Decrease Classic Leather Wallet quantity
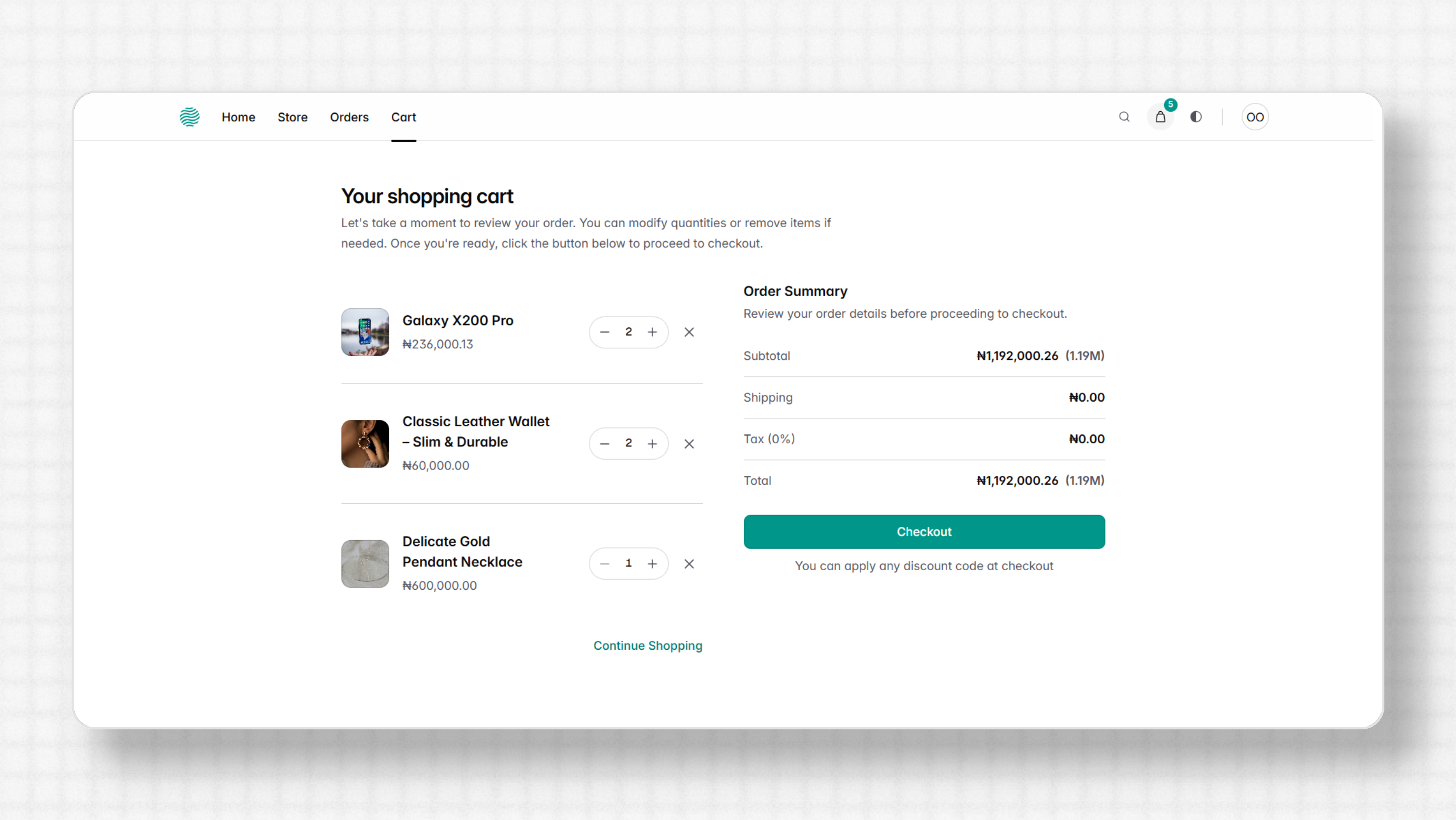Viewport: 1456px width, 820px height. tap(604, 444)
